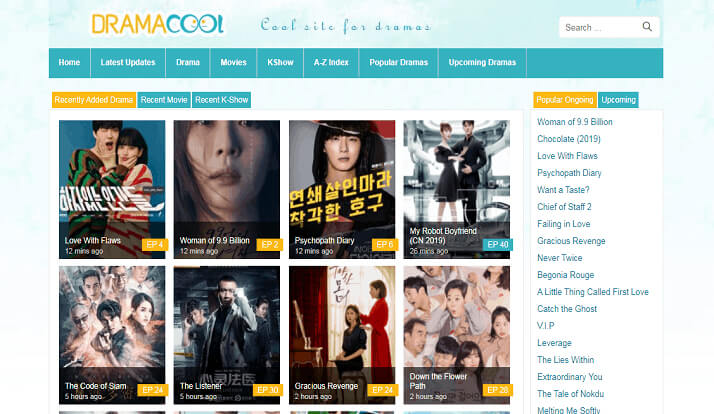
Task: Click the search magnifier icon
Action: 647,27
